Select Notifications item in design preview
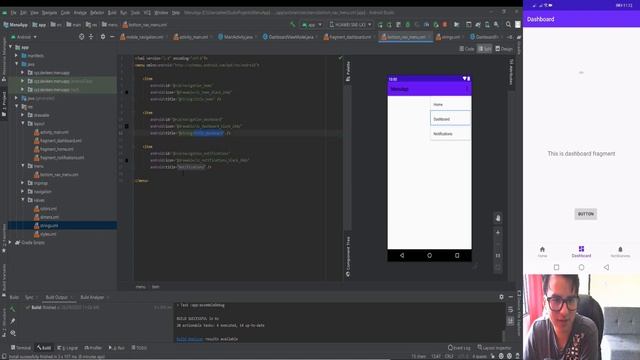The height and width of the screenshot is (360, 640). coord(451,133)
